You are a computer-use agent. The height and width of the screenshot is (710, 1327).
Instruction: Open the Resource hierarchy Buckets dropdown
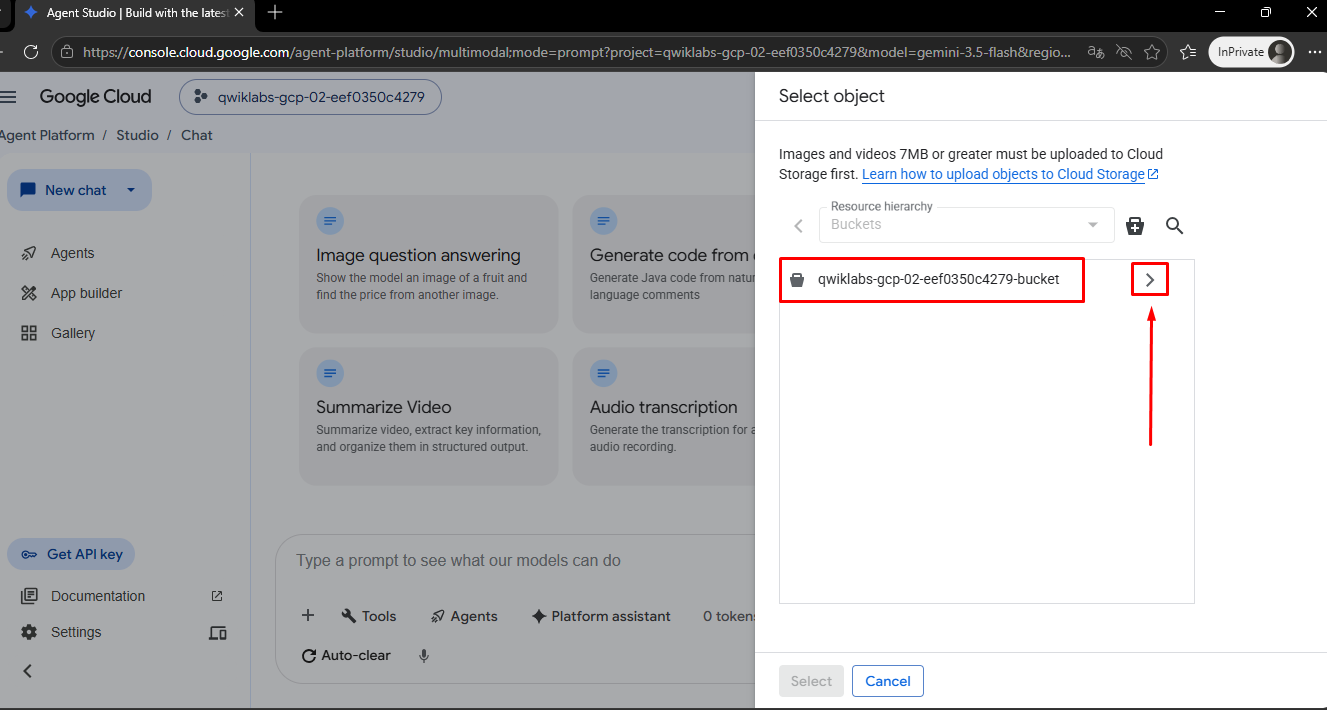(966, 224)
